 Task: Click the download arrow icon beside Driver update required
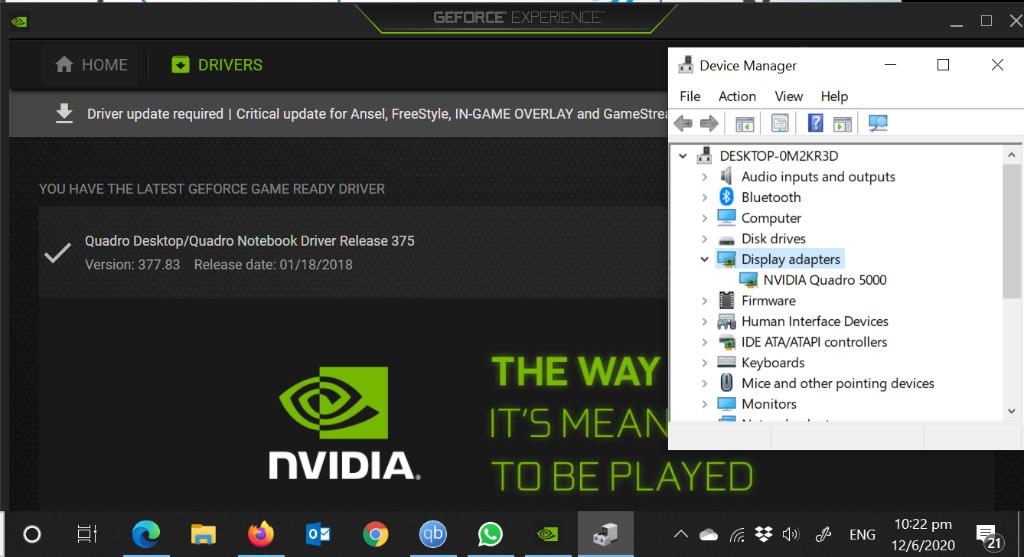coord(64,114)
